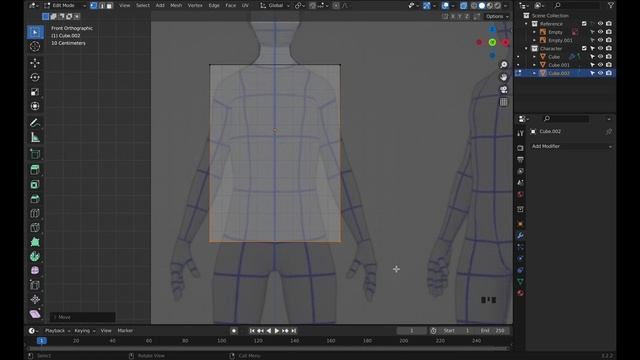Open the Modifier properties wrench tab

520,236
